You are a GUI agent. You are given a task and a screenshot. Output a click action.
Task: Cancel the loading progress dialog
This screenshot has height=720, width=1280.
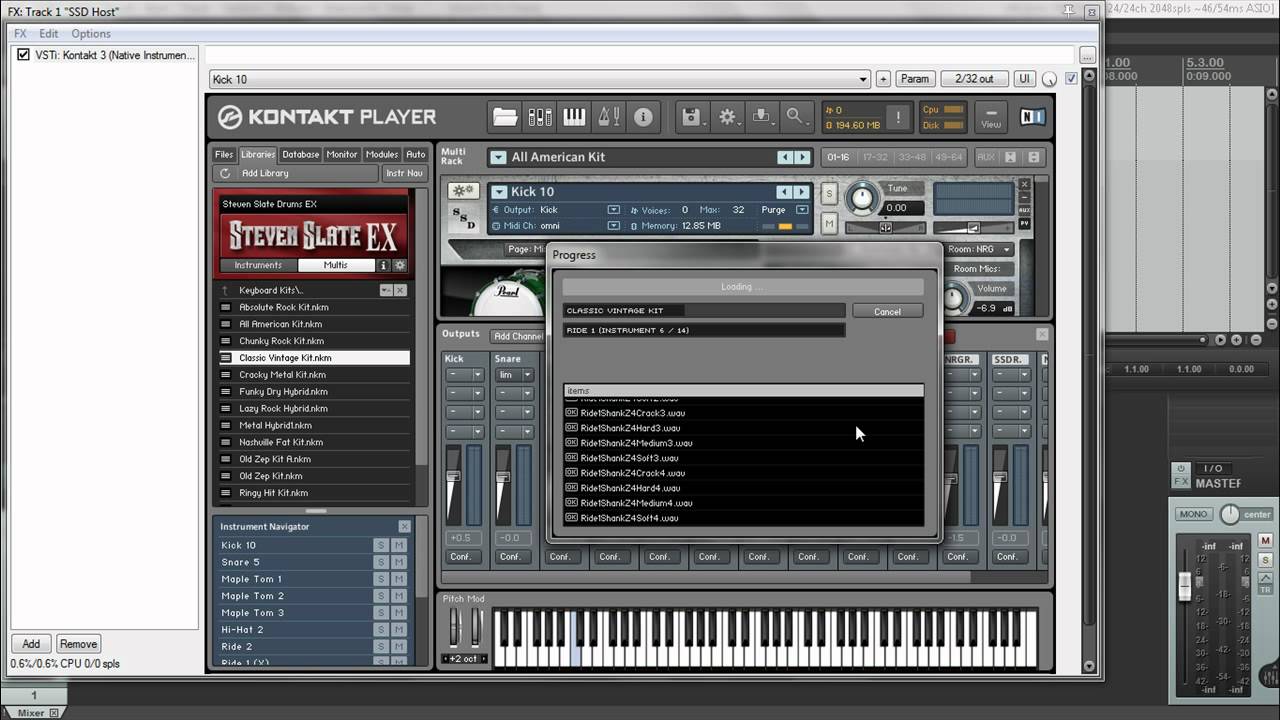pos(887,311)
